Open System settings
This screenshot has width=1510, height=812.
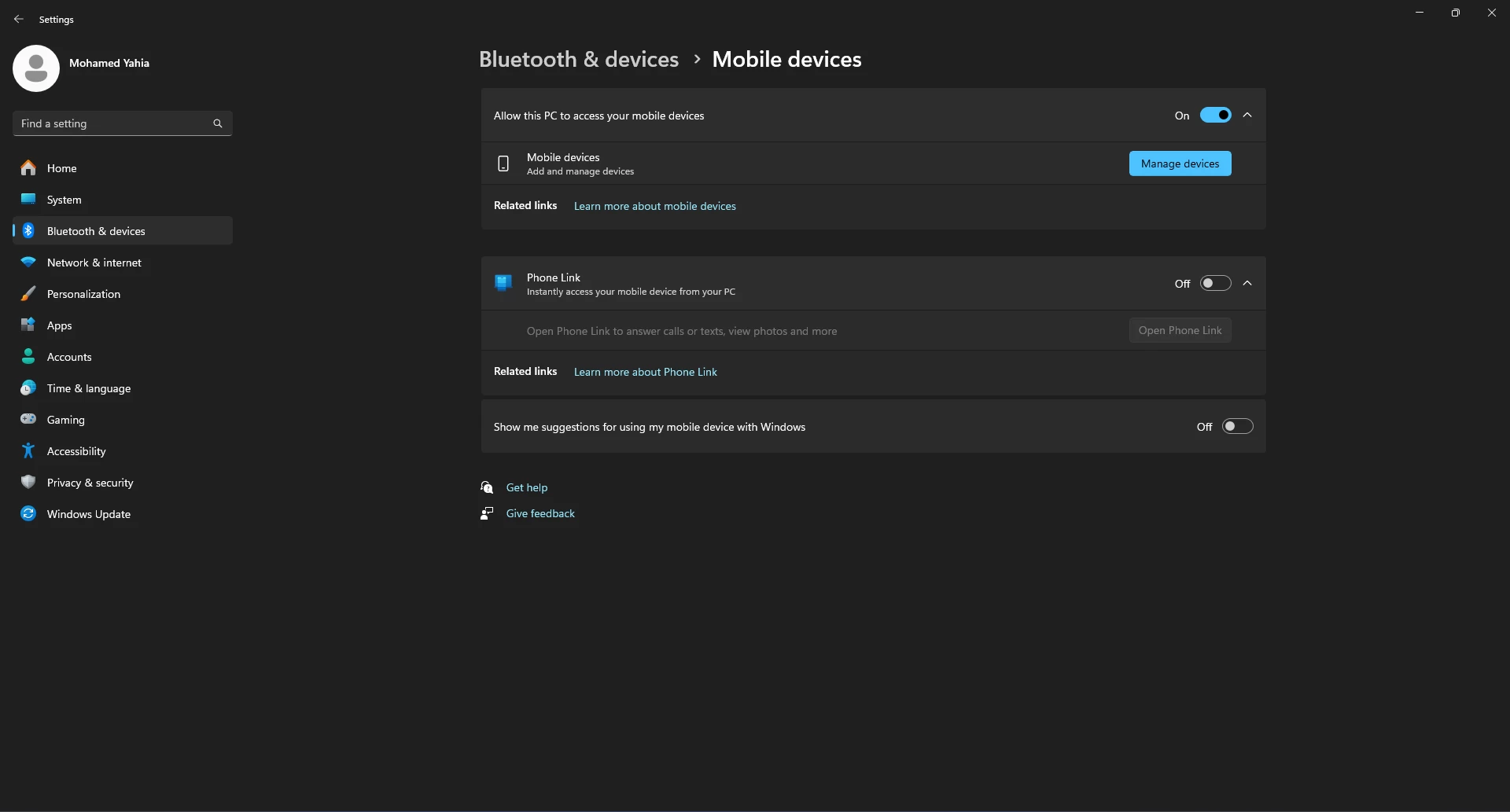(123, 199)
